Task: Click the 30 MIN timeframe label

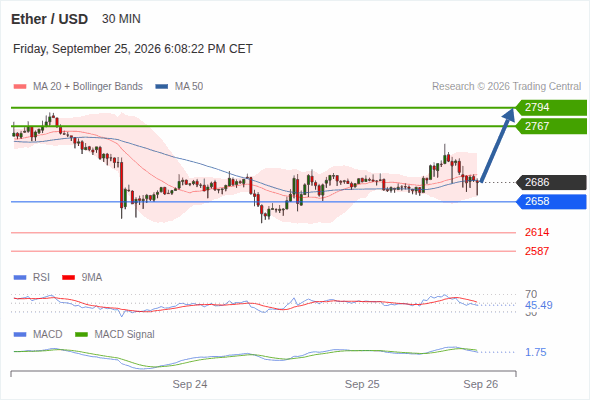Action: [121, 19]
